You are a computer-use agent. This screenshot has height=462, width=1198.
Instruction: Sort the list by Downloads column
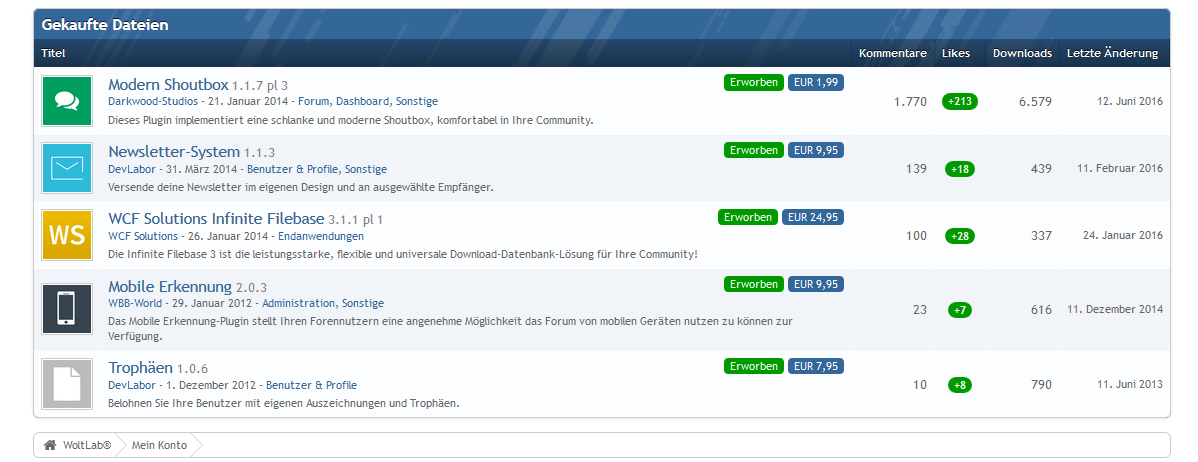(1021, 53)
